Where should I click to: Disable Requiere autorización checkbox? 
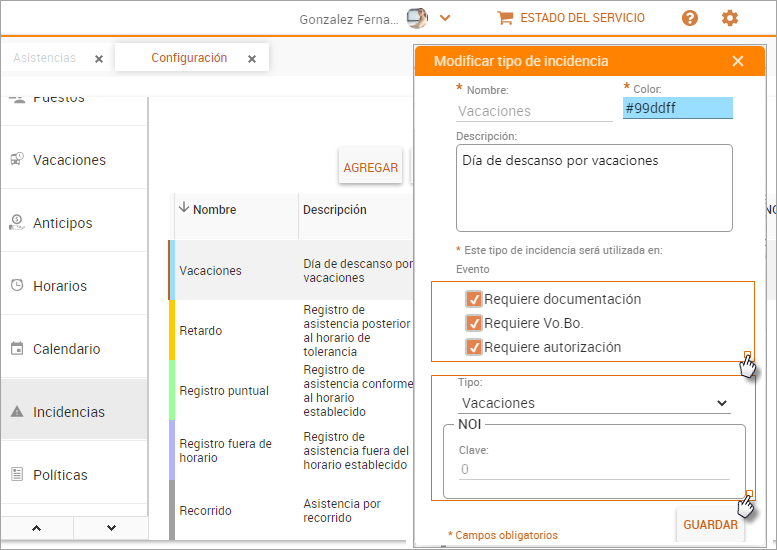(x=474, y=347)
